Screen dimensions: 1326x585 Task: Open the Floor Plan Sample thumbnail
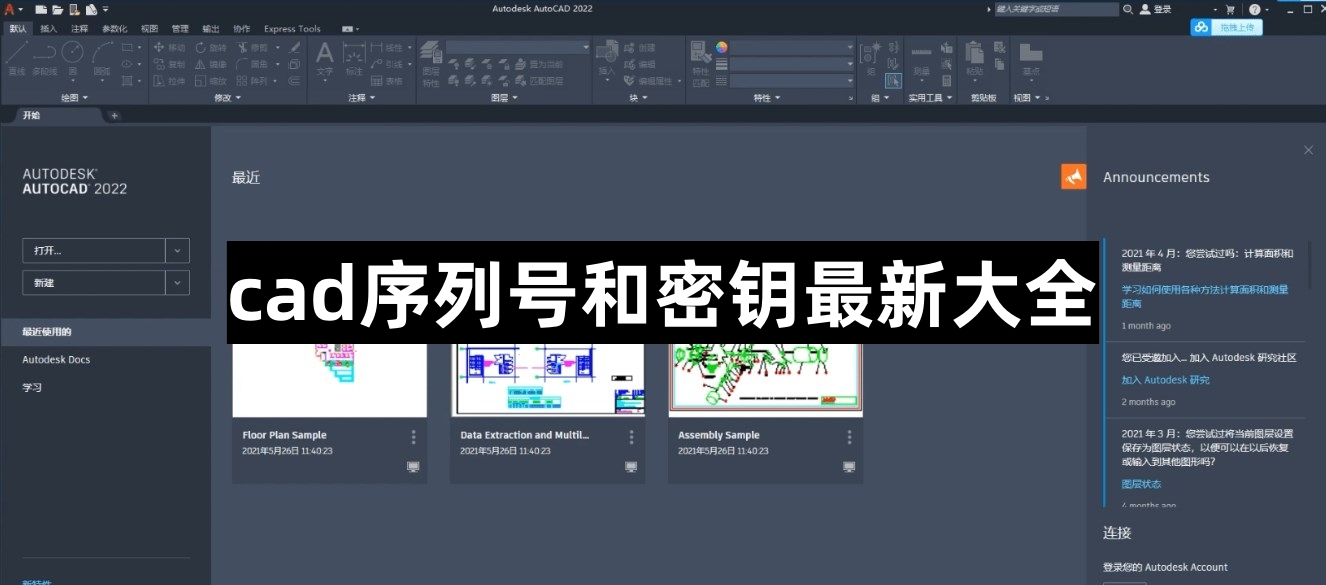point(329,380)
